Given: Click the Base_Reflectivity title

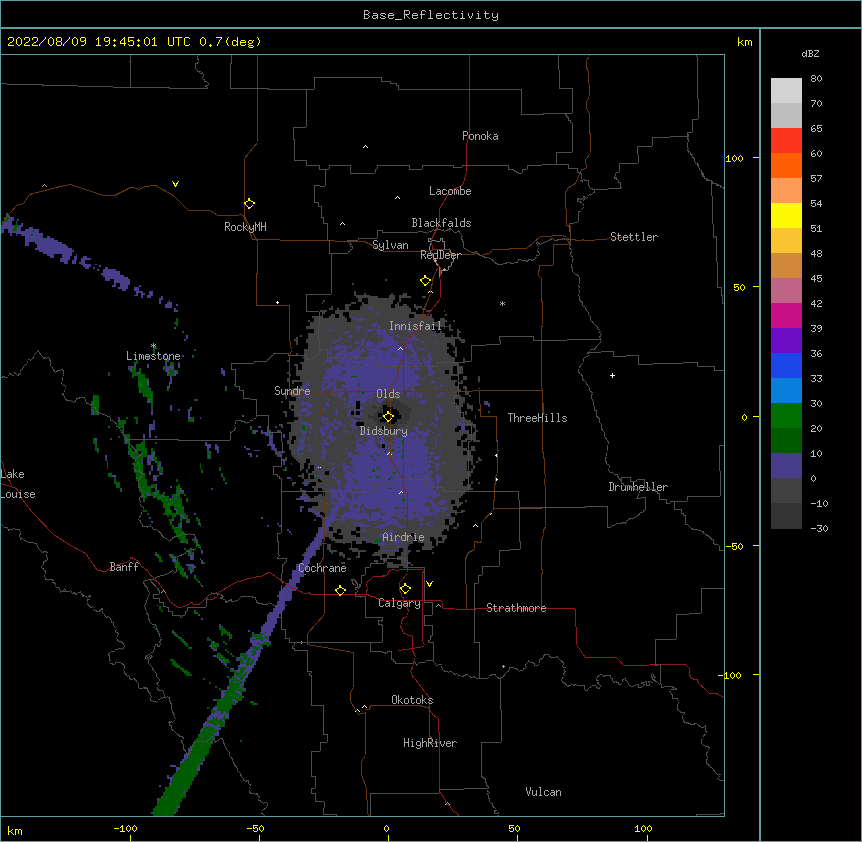Looking at the screenshot, I should coord(431,15).
